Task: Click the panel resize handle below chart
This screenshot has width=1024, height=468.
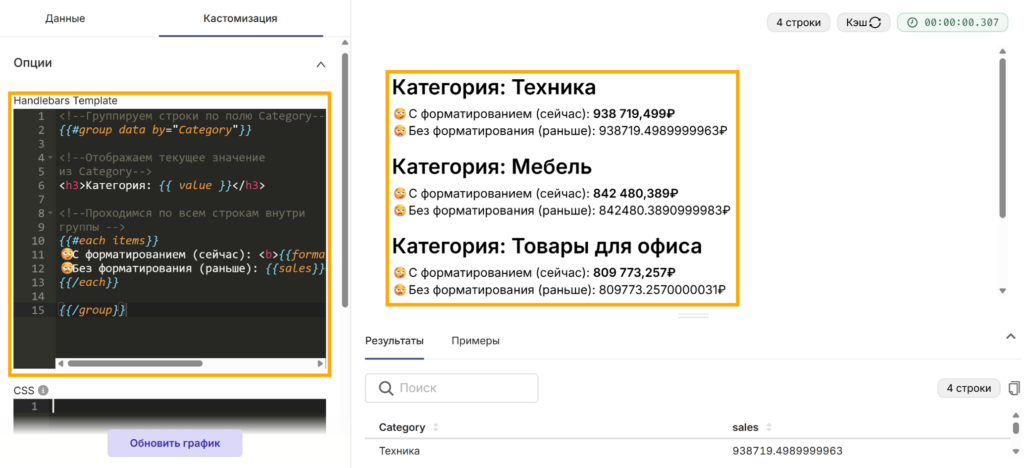Action: (693, 315)
